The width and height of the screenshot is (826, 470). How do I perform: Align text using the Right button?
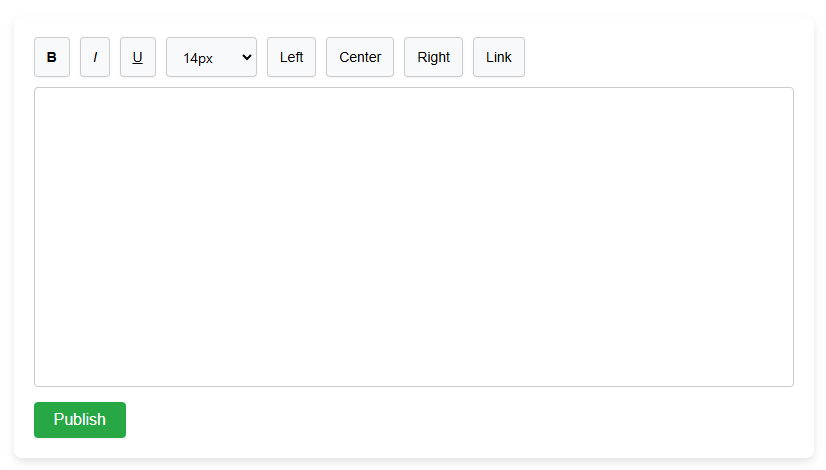click(x=433, y=57)
